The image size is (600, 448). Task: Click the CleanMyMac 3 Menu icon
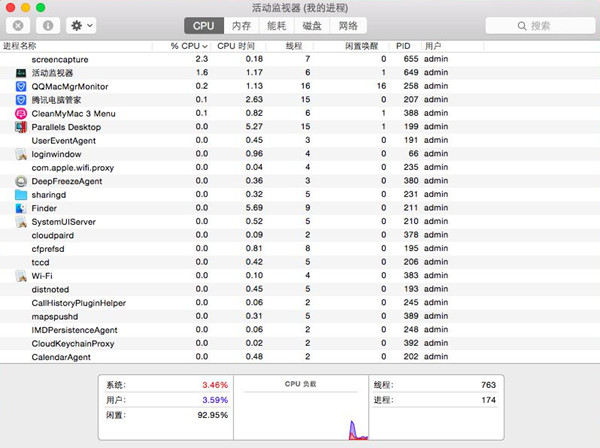pyautogui.click(x=22, y=114)
